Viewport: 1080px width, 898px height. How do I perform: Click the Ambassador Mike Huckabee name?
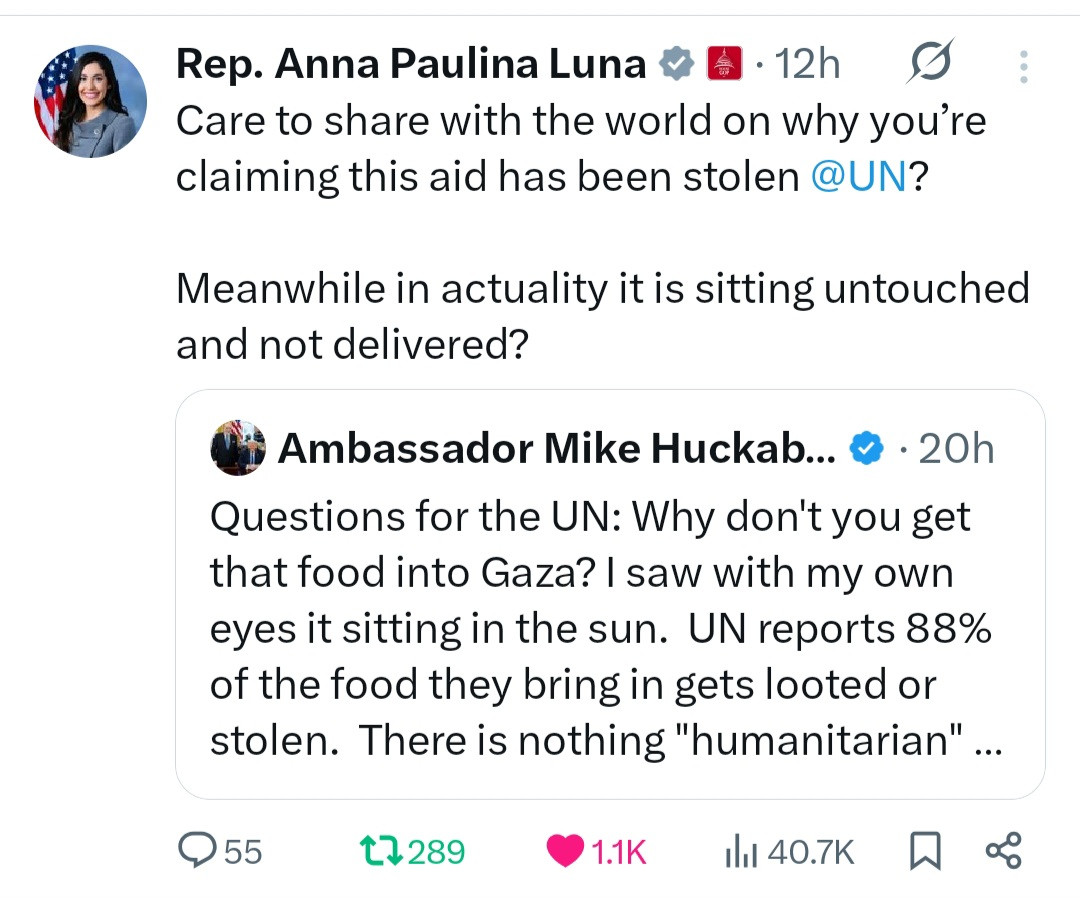556,449
